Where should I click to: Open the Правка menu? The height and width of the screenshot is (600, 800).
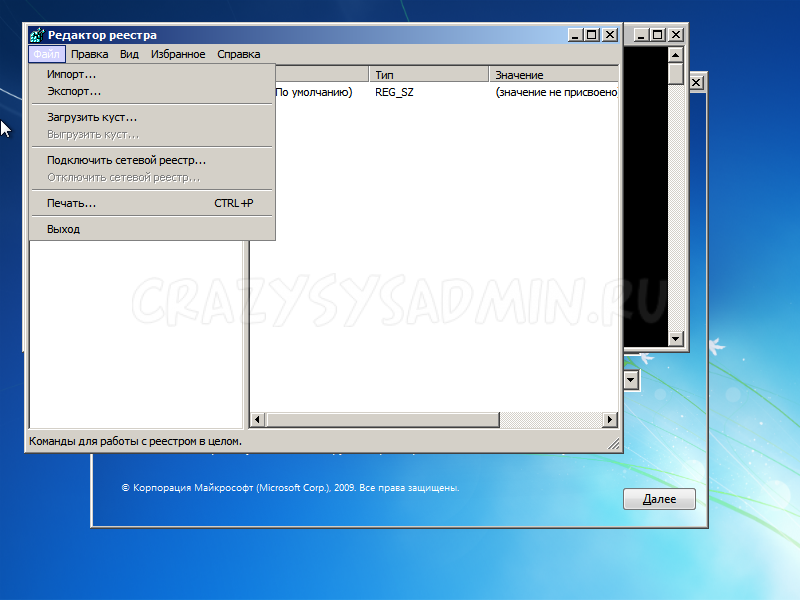click(90, 54)
